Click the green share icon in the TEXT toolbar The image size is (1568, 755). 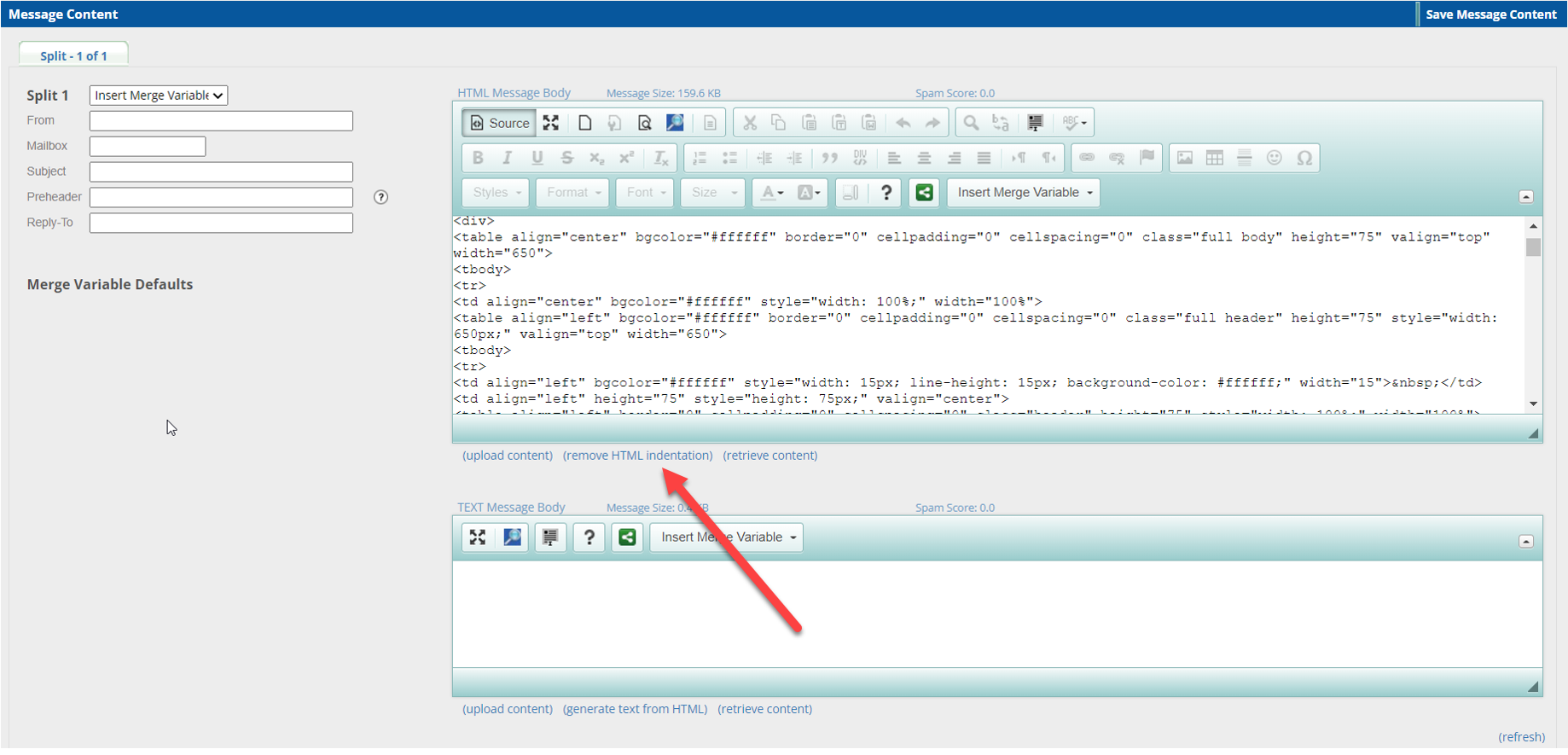click(627, 537)
